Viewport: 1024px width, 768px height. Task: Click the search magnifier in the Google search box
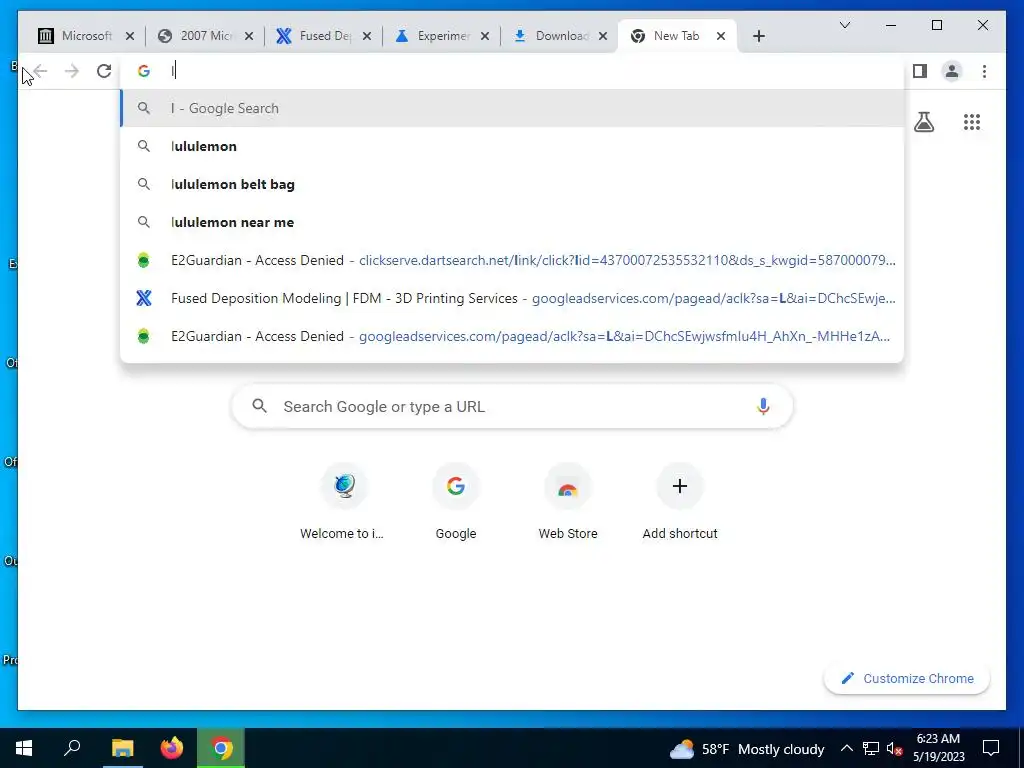[x=259, y=406]
